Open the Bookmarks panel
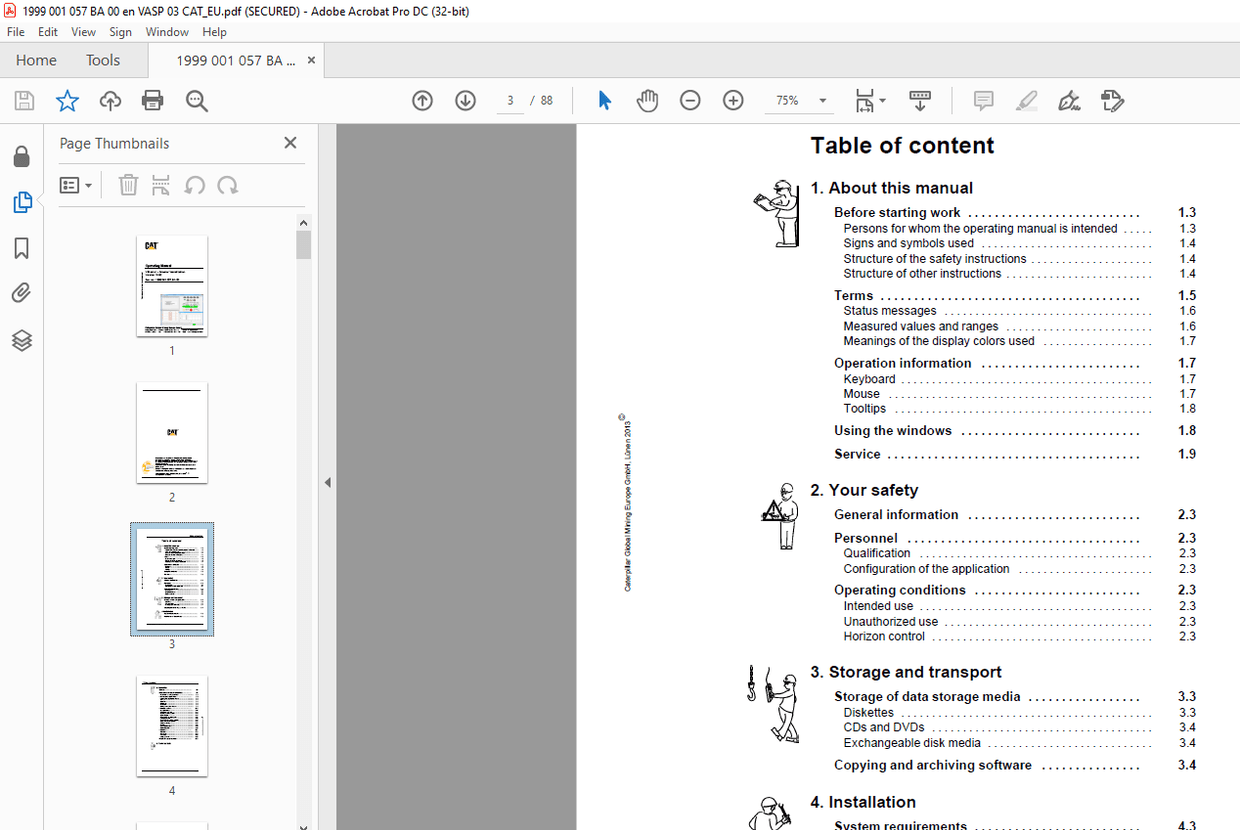 22,248
